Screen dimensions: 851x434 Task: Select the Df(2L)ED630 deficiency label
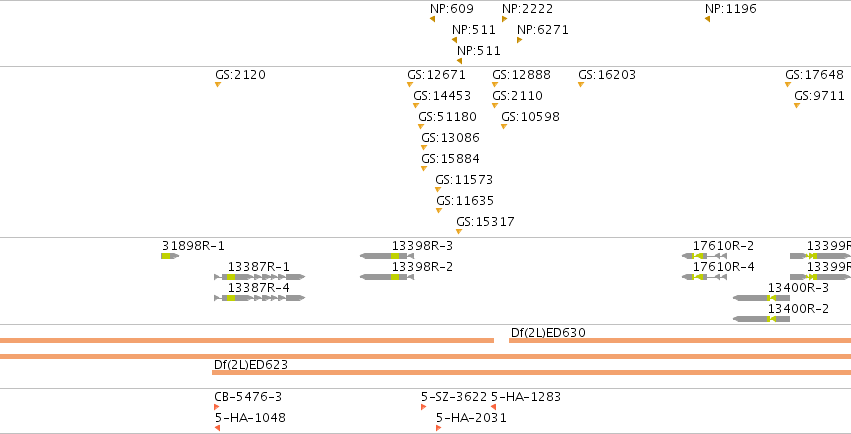pos(548,333)
